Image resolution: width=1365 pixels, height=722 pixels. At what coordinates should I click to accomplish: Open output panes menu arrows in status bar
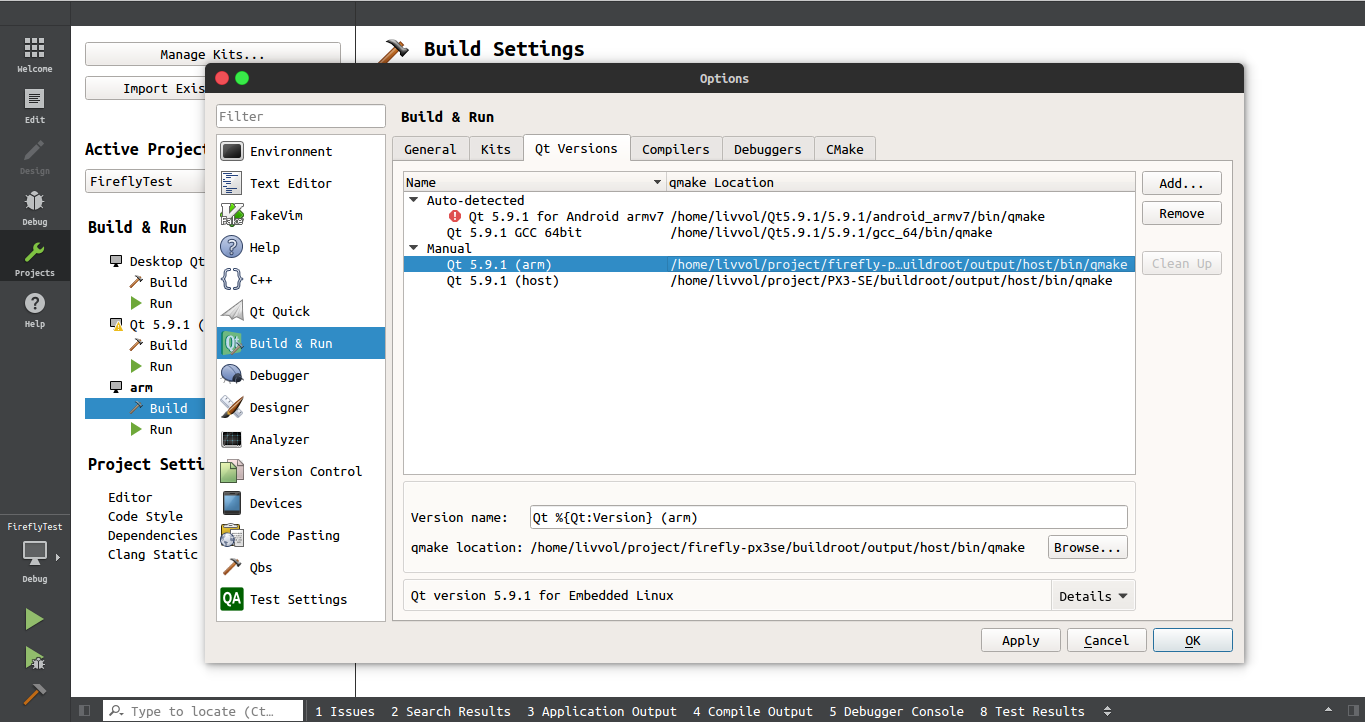(x=1106, y=711)
